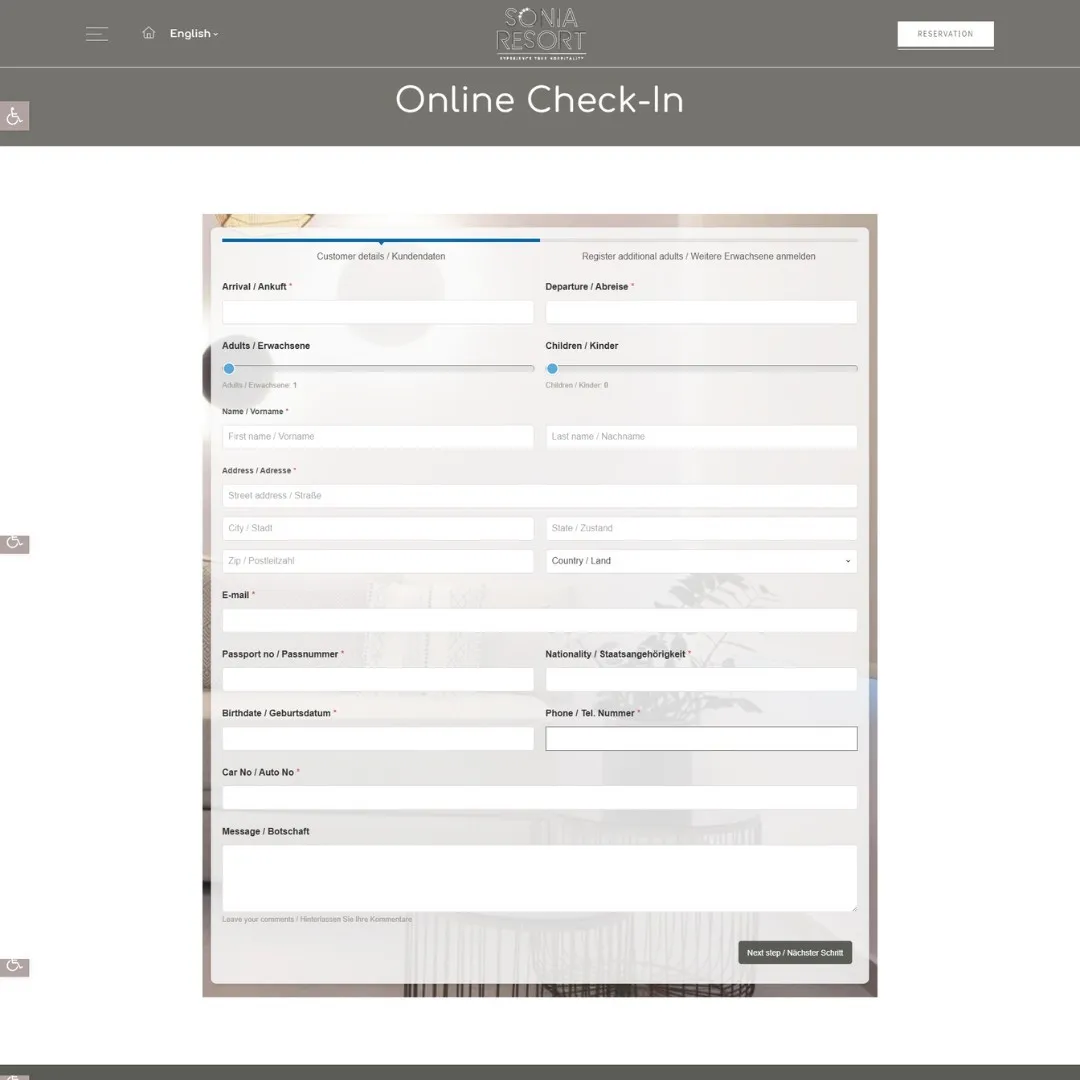Screen dimensions: 1080x1080
Task: Open the hamburger navigation menu
Action: [x=96, y=34]
